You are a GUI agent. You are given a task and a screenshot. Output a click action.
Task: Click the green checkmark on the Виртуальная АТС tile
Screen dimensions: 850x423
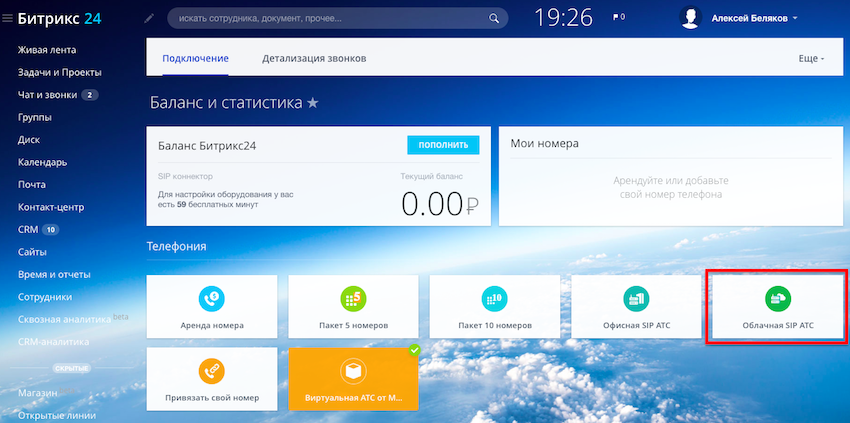(x=415, y=350)
